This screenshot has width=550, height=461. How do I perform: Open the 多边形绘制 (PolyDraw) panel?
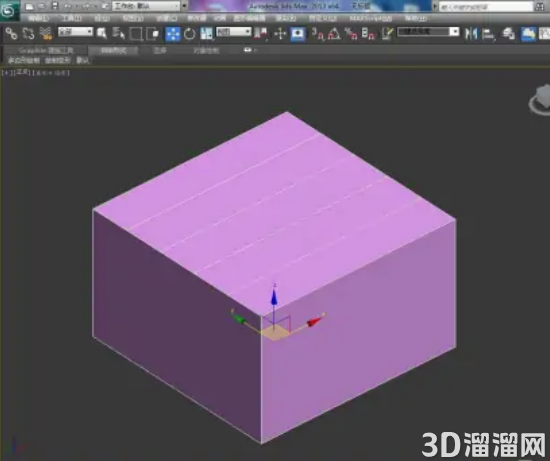pos(24,60)
